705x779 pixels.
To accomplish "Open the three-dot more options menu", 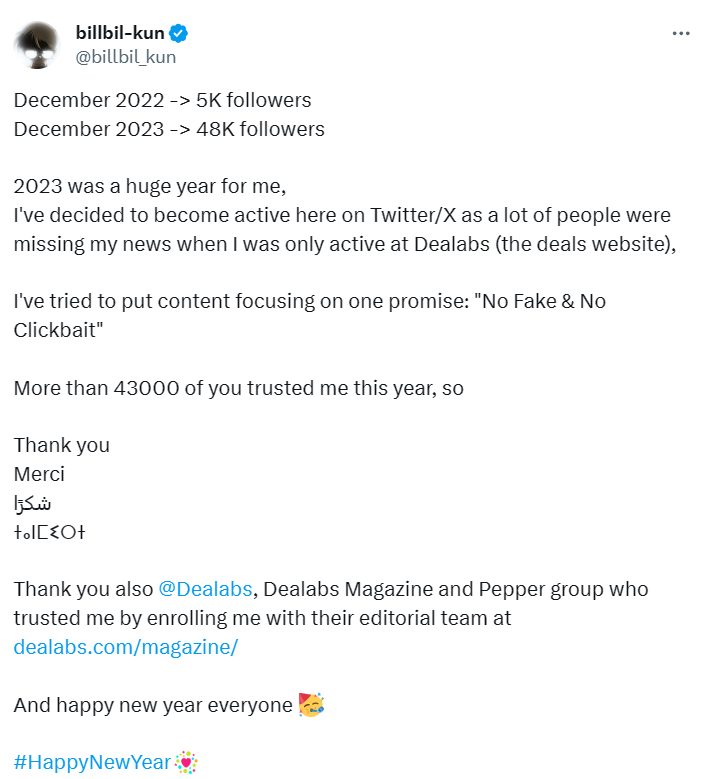I will click(681, 33).
